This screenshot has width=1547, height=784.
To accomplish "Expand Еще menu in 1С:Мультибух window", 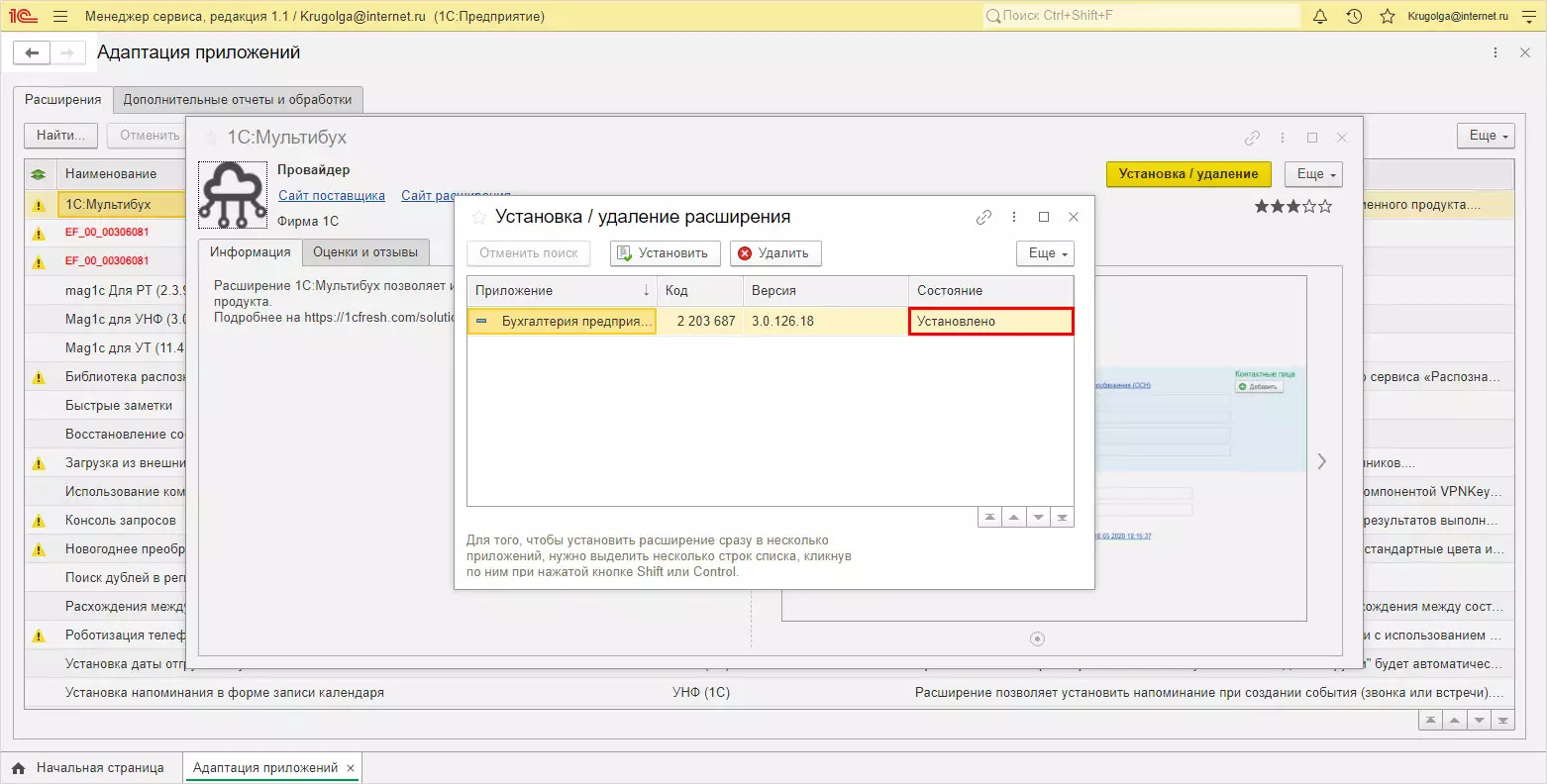I will pyautogui.click(x=1313, y=174).
